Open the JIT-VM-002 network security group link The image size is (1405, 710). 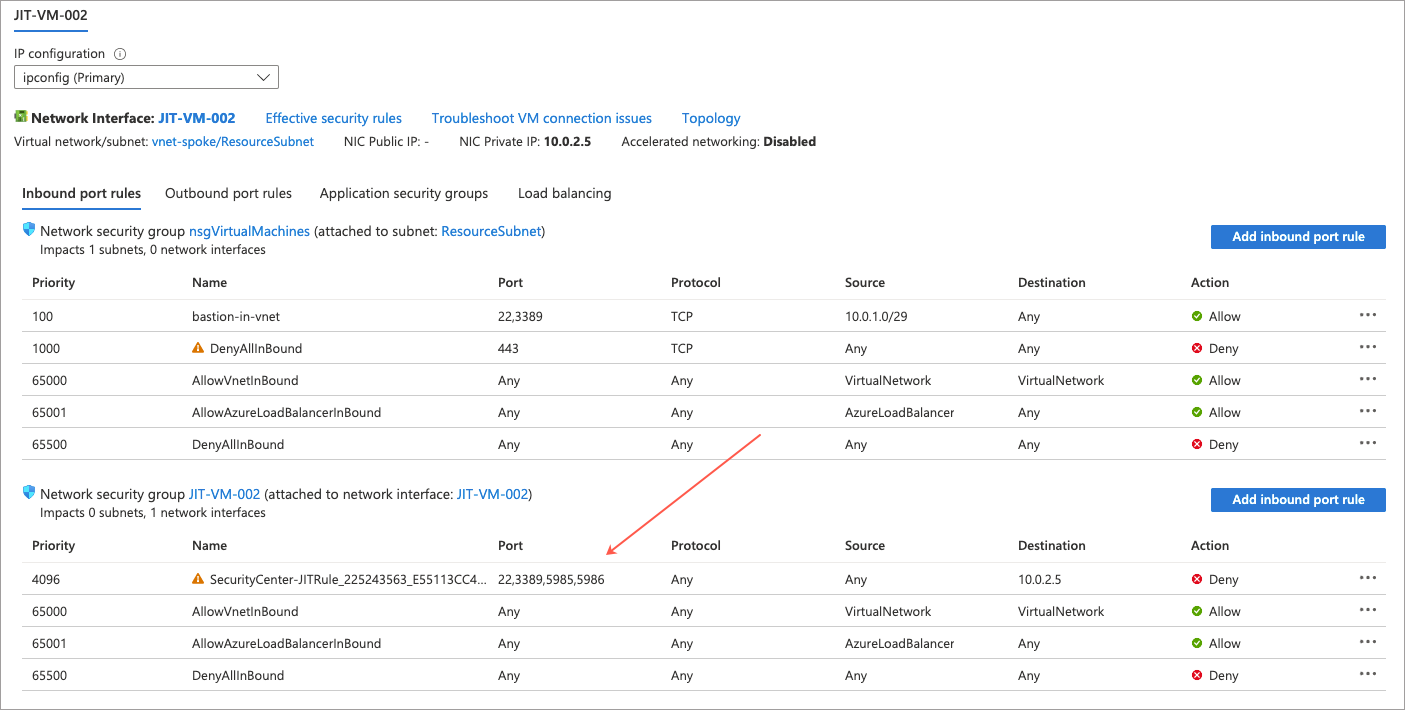pyautogui.click(x=224, y=494)
